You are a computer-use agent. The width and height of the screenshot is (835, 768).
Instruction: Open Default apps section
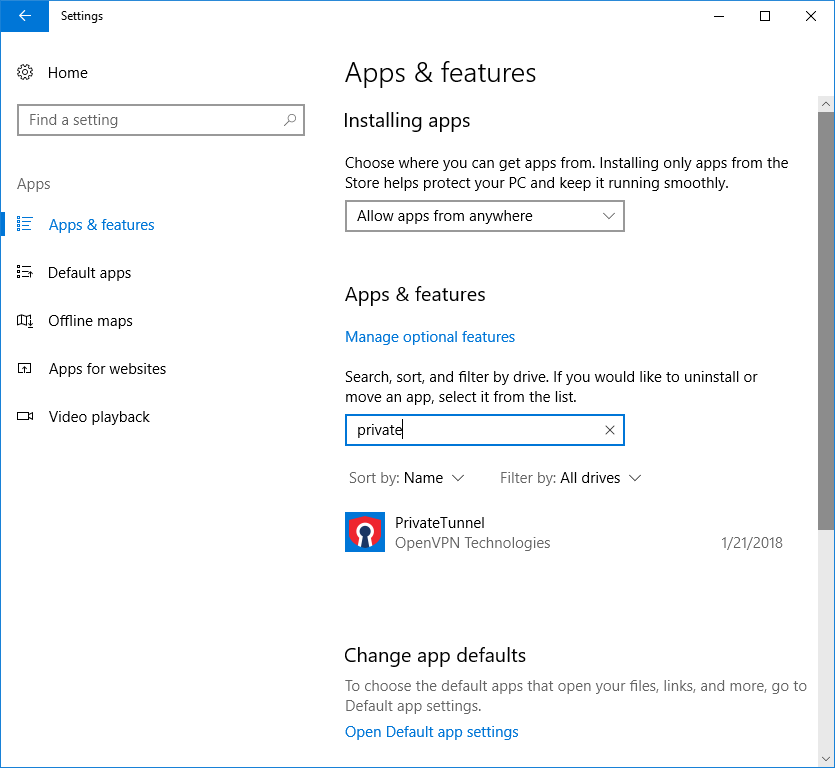(89, 273)
